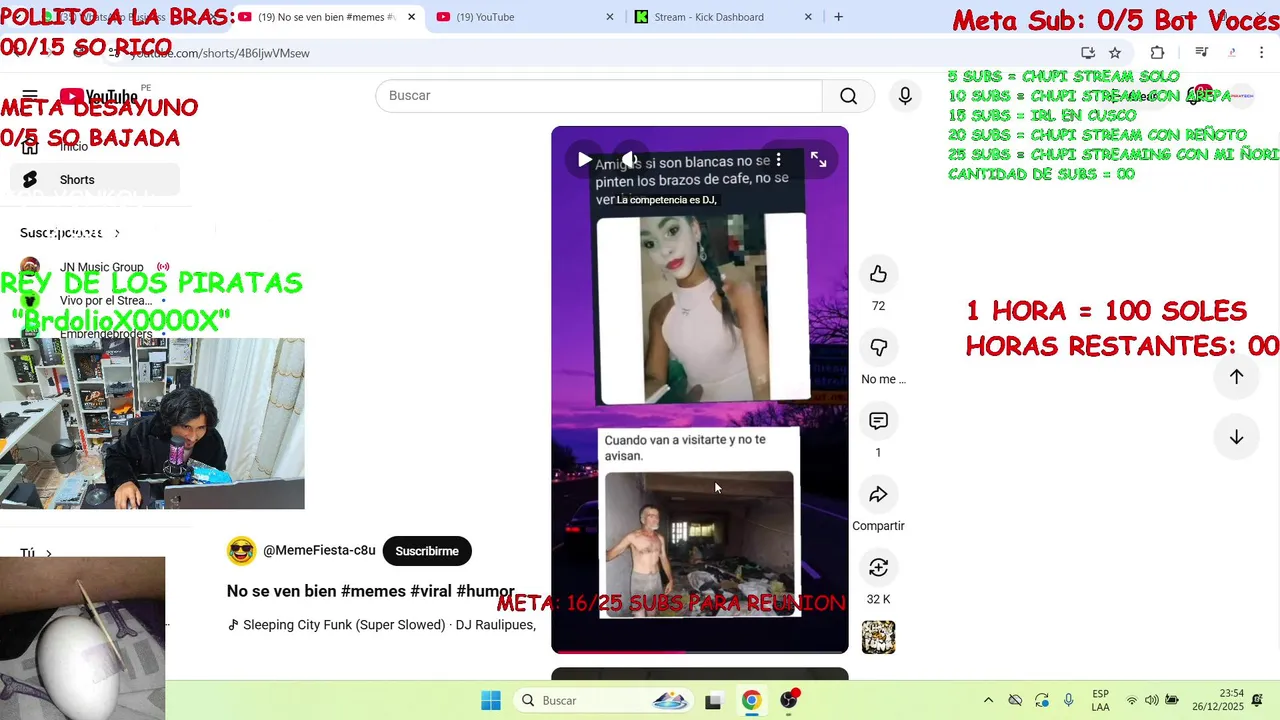Open the #memes hashtag link

tap(373, 591)
